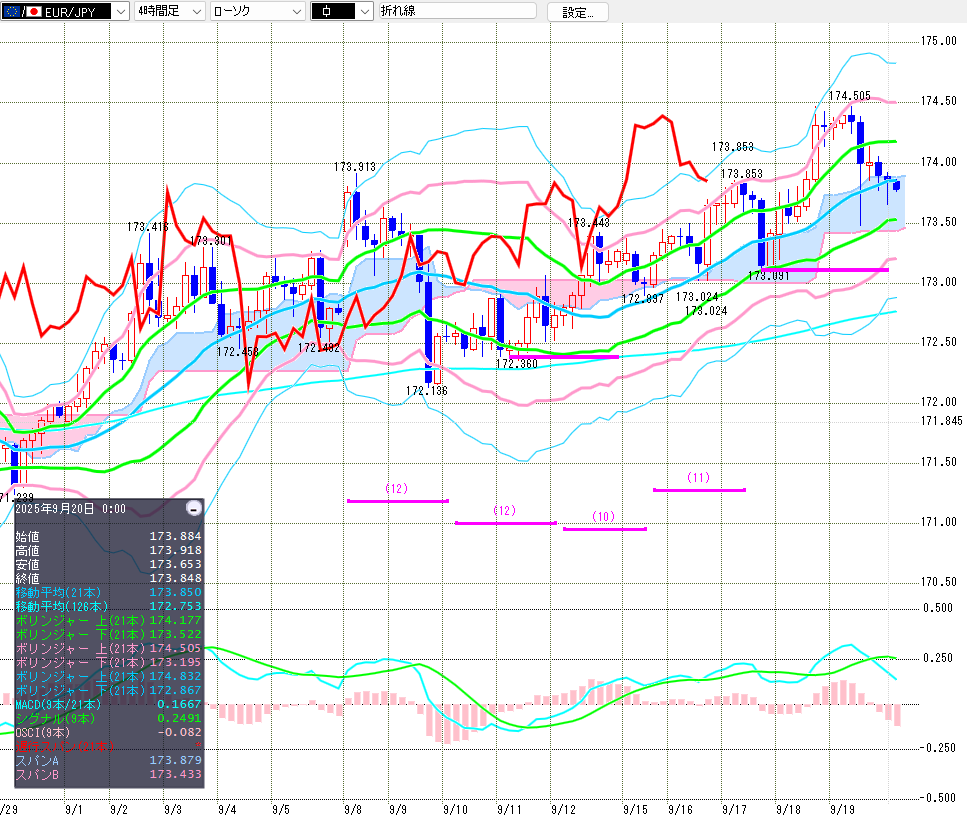Click the 折れ線 text field
Viewport: 967px width, 819px height.
(455, 11)
